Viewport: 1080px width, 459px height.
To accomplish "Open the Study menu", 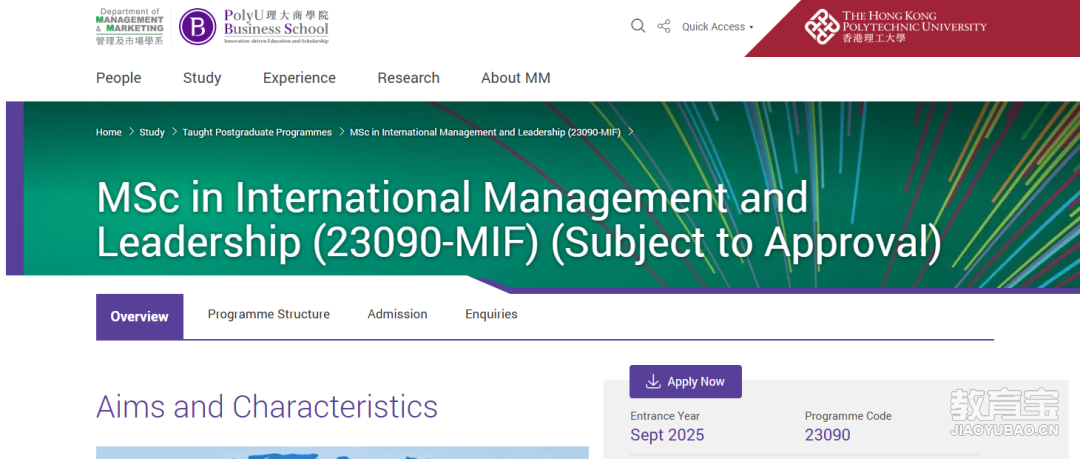I will coord(202,78).
